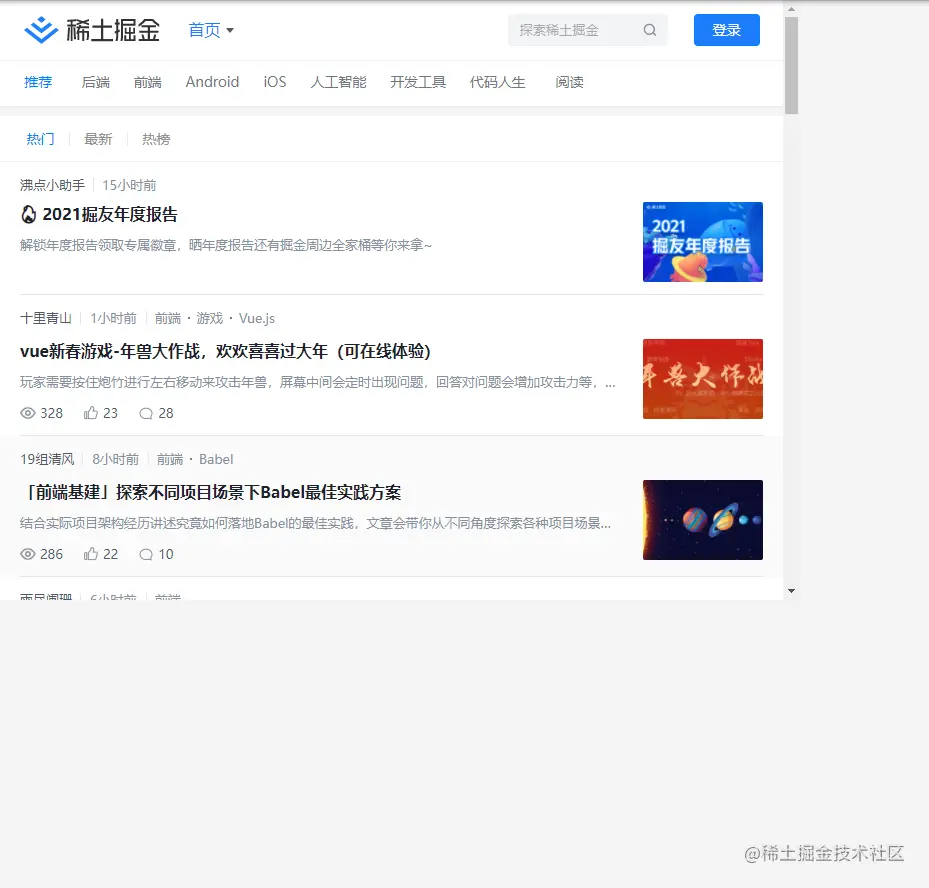929x888 pixels.
Task: Open author 十里青山 profile
Action: [x=46, y=318]
